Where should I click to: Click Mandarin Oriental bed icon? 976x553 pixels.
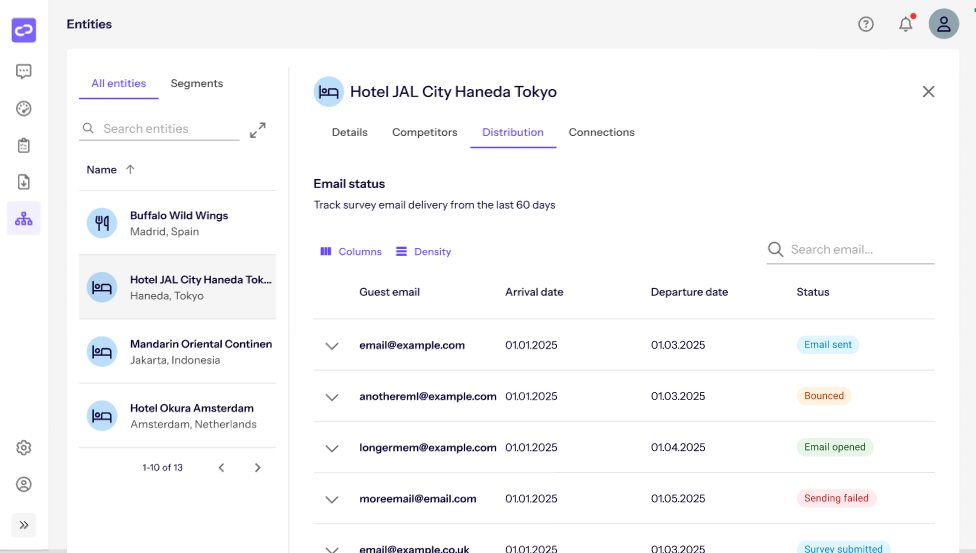pos(101,351)
